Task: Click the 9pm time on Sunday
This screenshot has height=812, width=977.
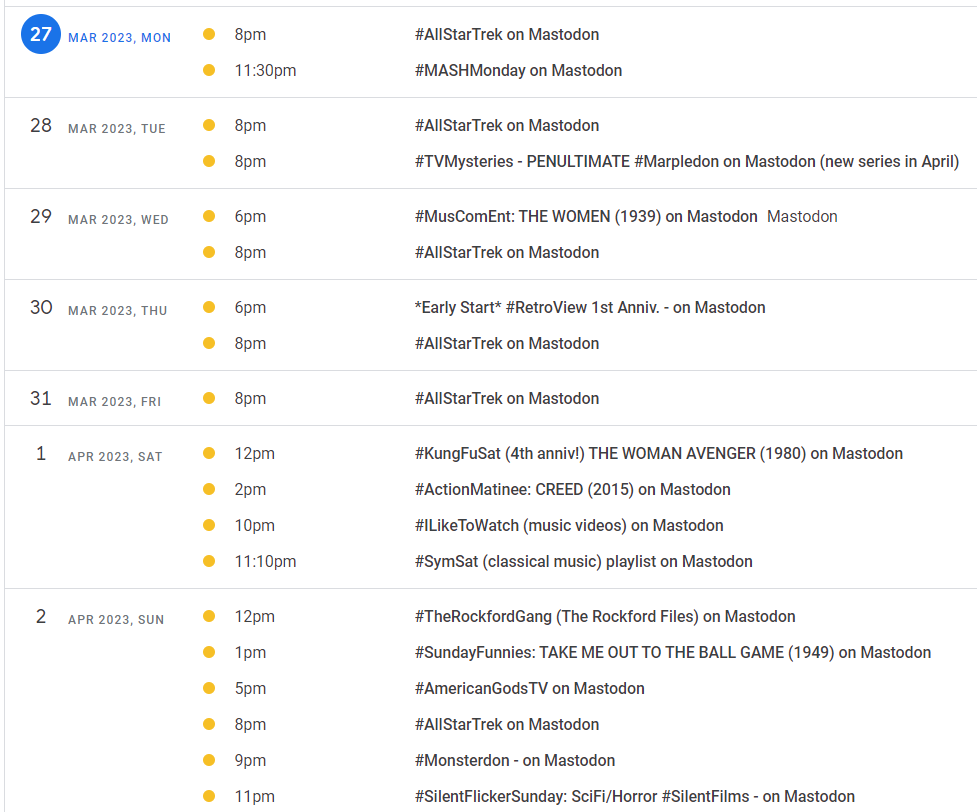Action: 250,761
